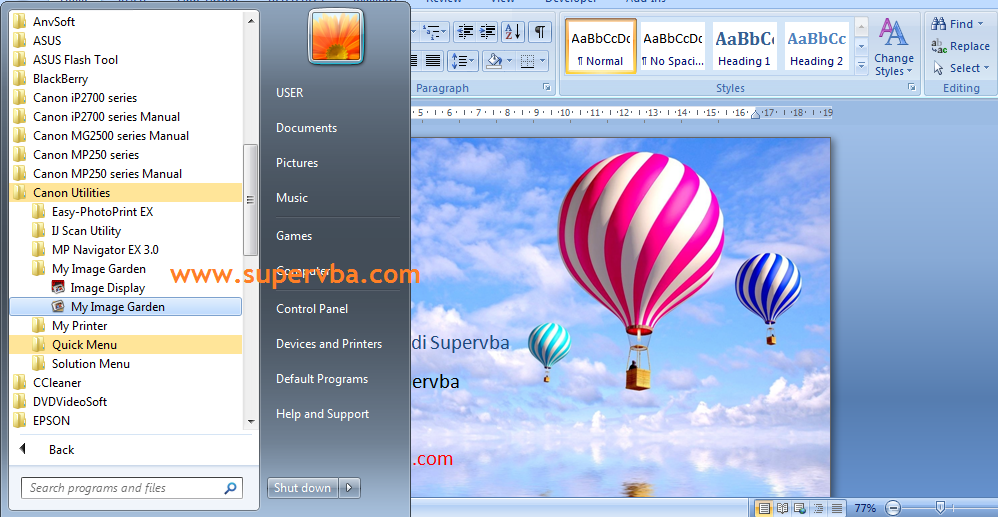The image size is (998, 517).
Task: Switch to Web Layout view
Action: pos(800,508)
